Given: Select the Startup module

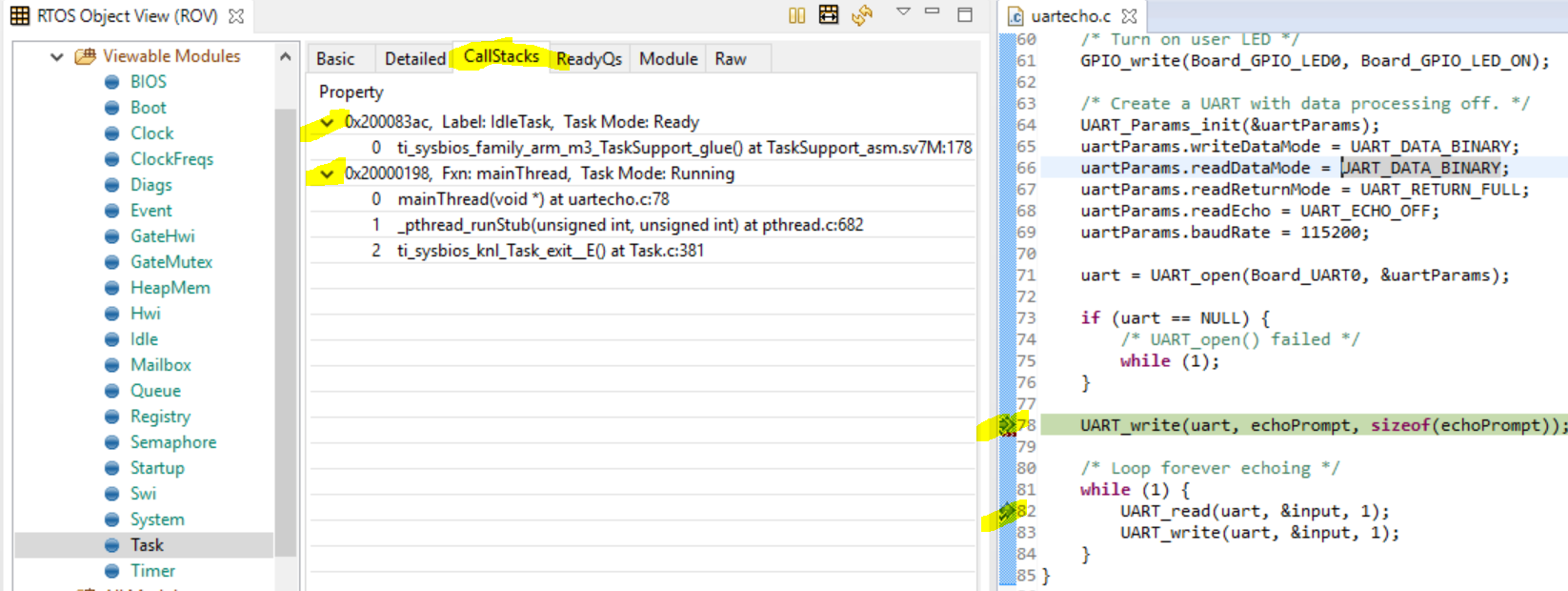Looking at the screenshot, I should 157,468.
